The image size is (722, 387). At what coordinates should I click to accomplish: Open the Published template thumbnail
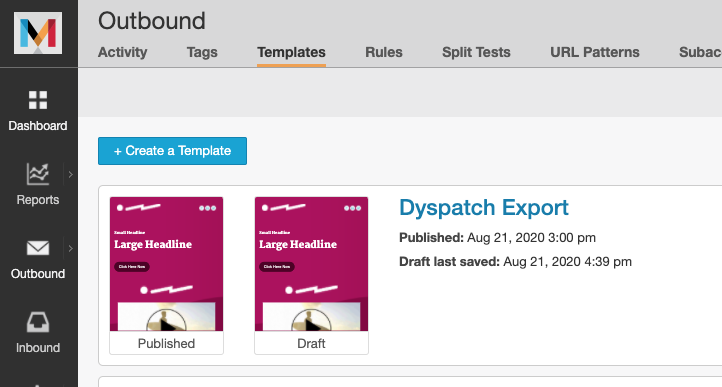166,264
